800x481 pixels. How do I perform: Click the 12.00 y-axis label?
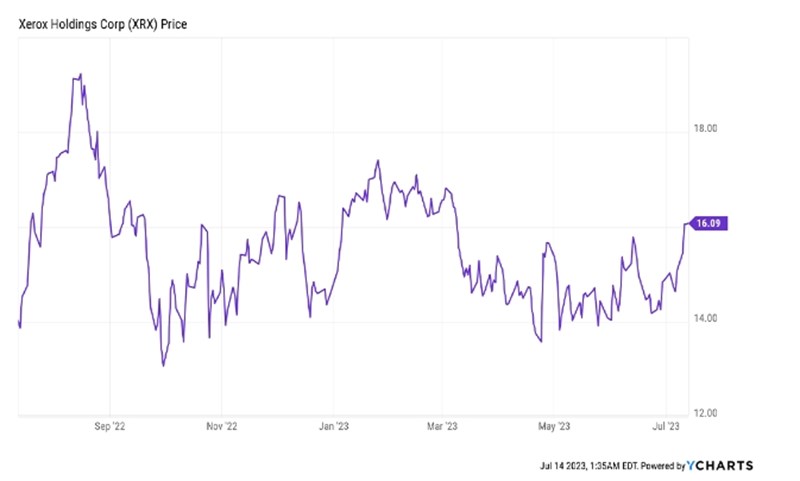[x=708, y=413]
